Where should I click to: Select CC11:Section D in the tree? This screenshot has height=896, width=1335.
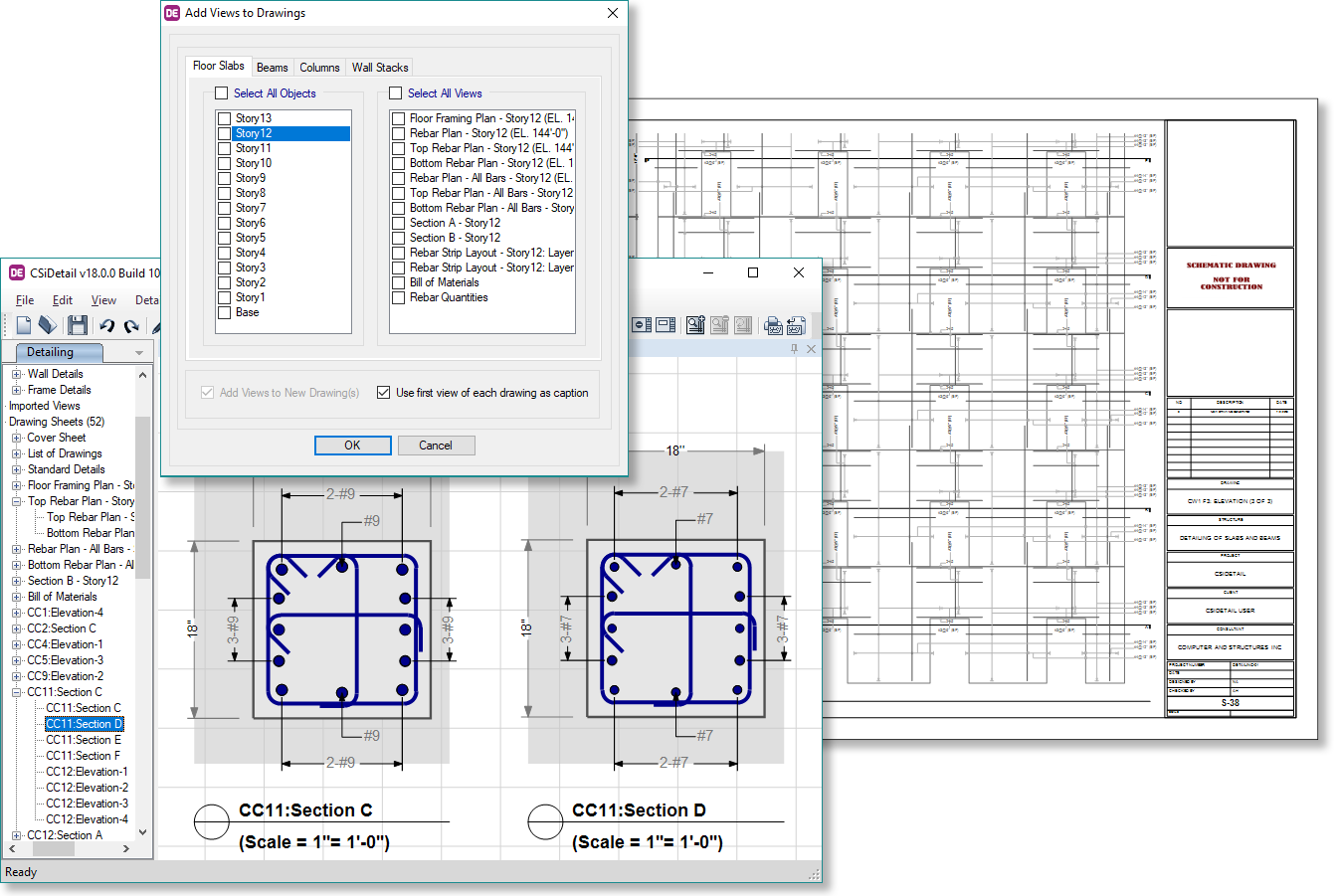84,724
